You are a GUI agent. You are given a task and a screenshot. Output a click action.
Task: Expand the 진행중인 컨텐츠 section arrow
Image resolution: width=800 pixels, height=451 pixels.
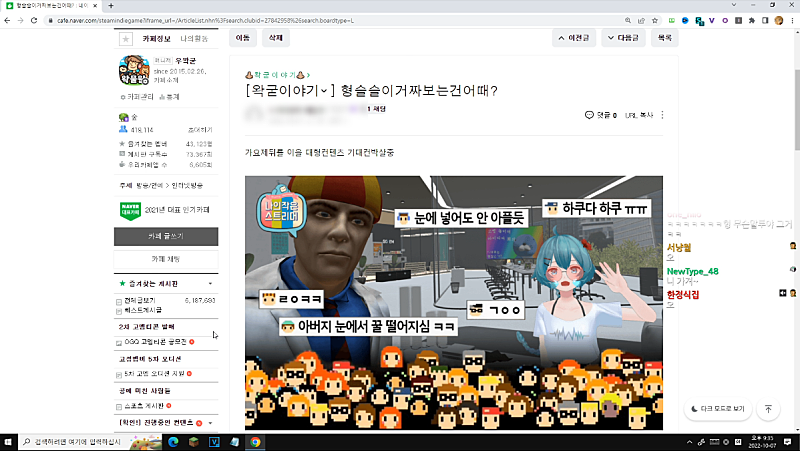[210, 424]
